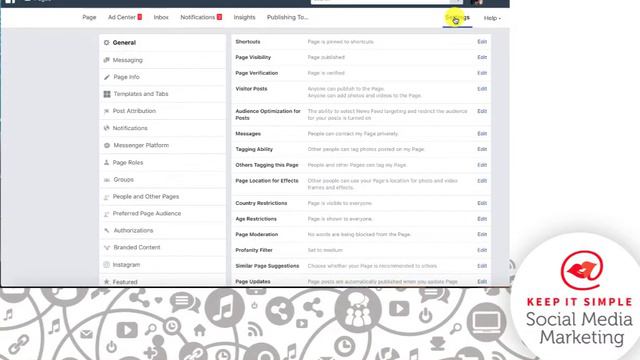The width and height of the screenshot is (640, 360).
Task: Click the Messaging chat icon in sidebar
Action: click(x=107, y=60)
